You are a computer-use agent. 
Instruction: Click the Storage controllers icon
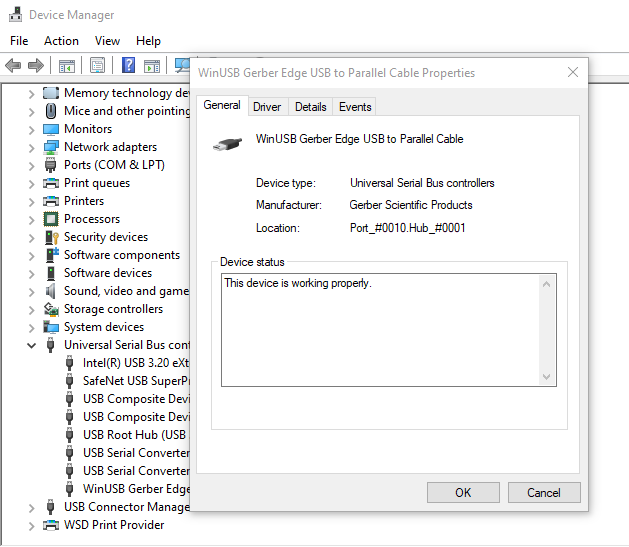pyautogui.click(x=51, y=309)
